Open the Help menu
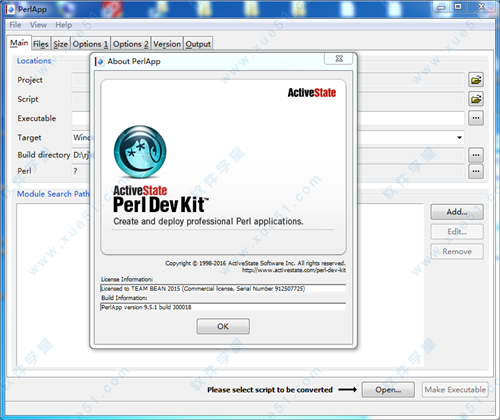This screenshot has height=420, width=500. (x=63, y=25)
